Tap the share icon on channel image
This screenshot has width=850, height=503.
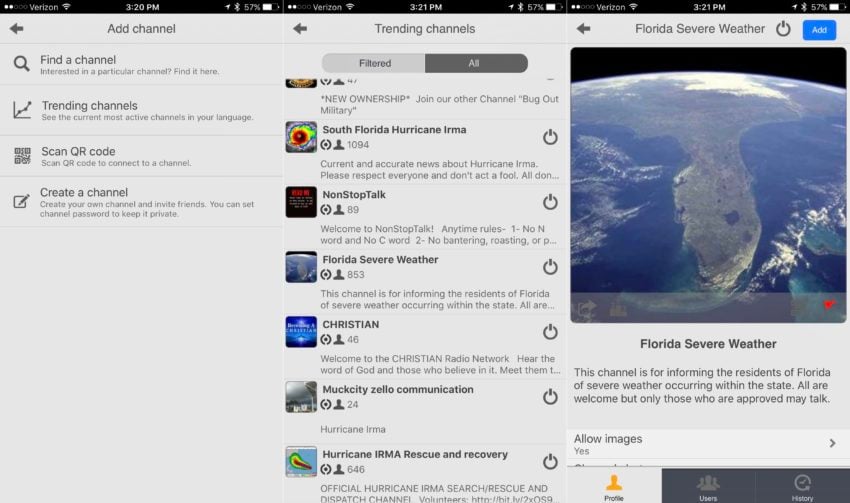(x=587, y=308)
